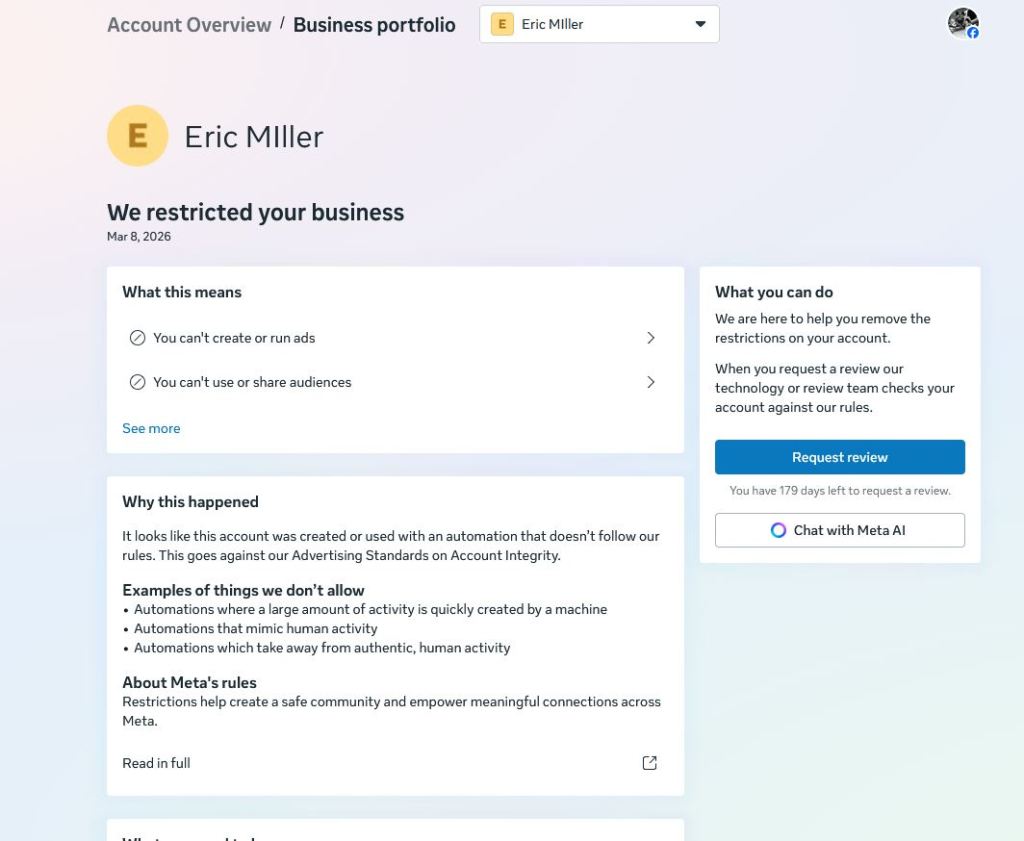The image size is (1024, 841).
Task: Click the Eric MIller heading text
Action: (254, 137)
